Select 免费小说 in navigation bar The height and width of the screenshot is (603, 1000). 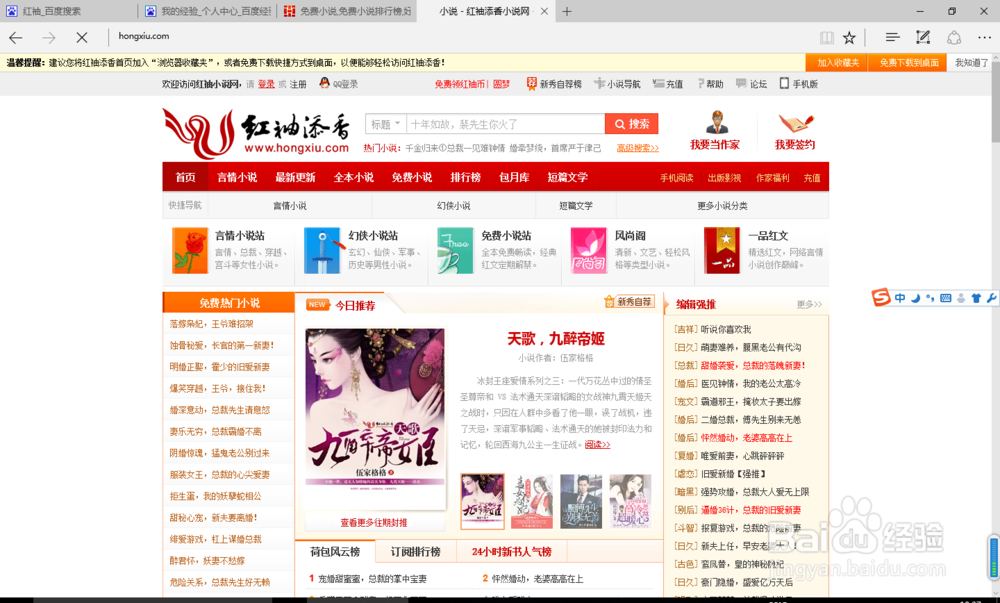point(412,177)
